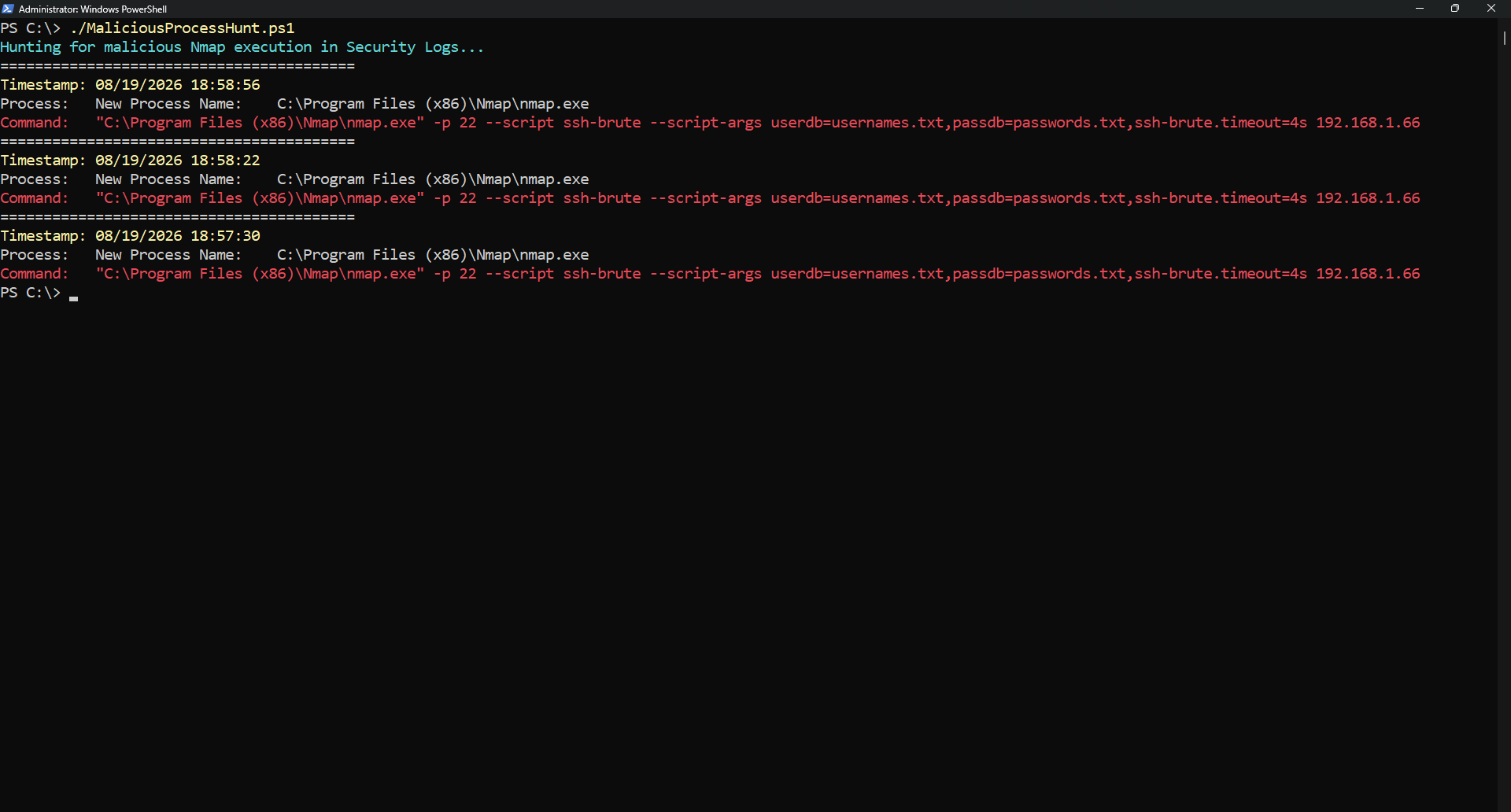Restore down the PowerShell window
Image resolution: width=1511 pixels, height=812 pixels.
point(1455,9)
